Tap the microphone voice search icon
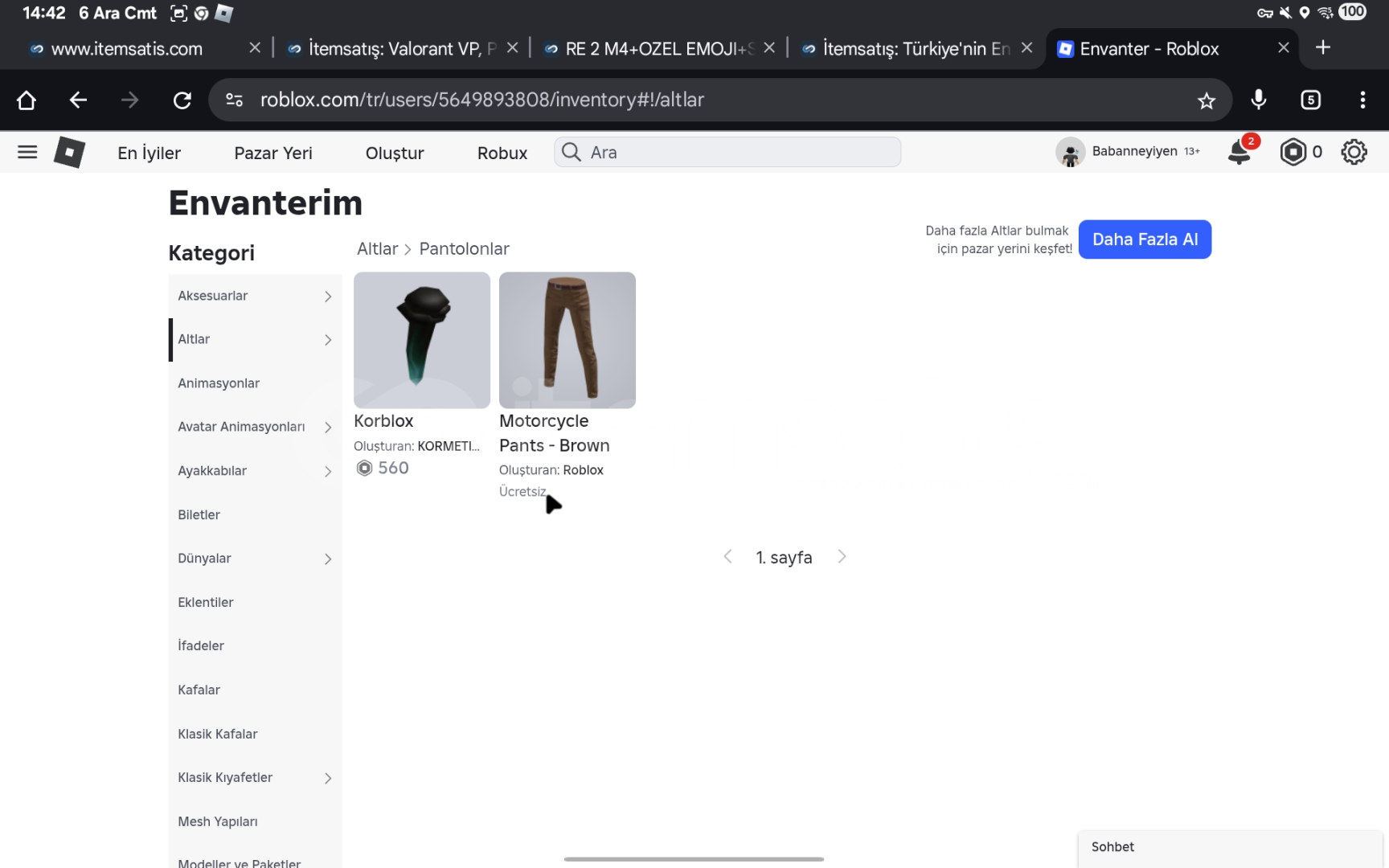Viewport: 1389px width, 868px height. [1259, 100]
